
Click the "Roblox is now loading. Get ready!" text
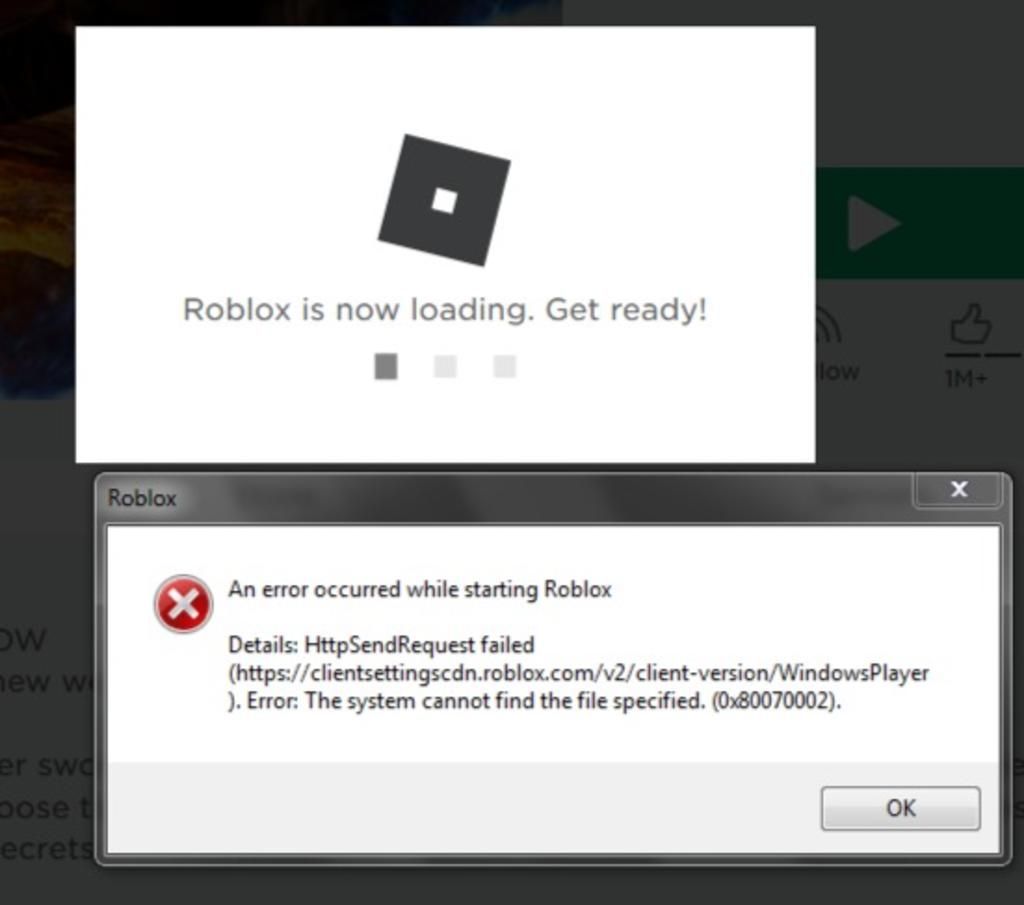tap(445, 310)
